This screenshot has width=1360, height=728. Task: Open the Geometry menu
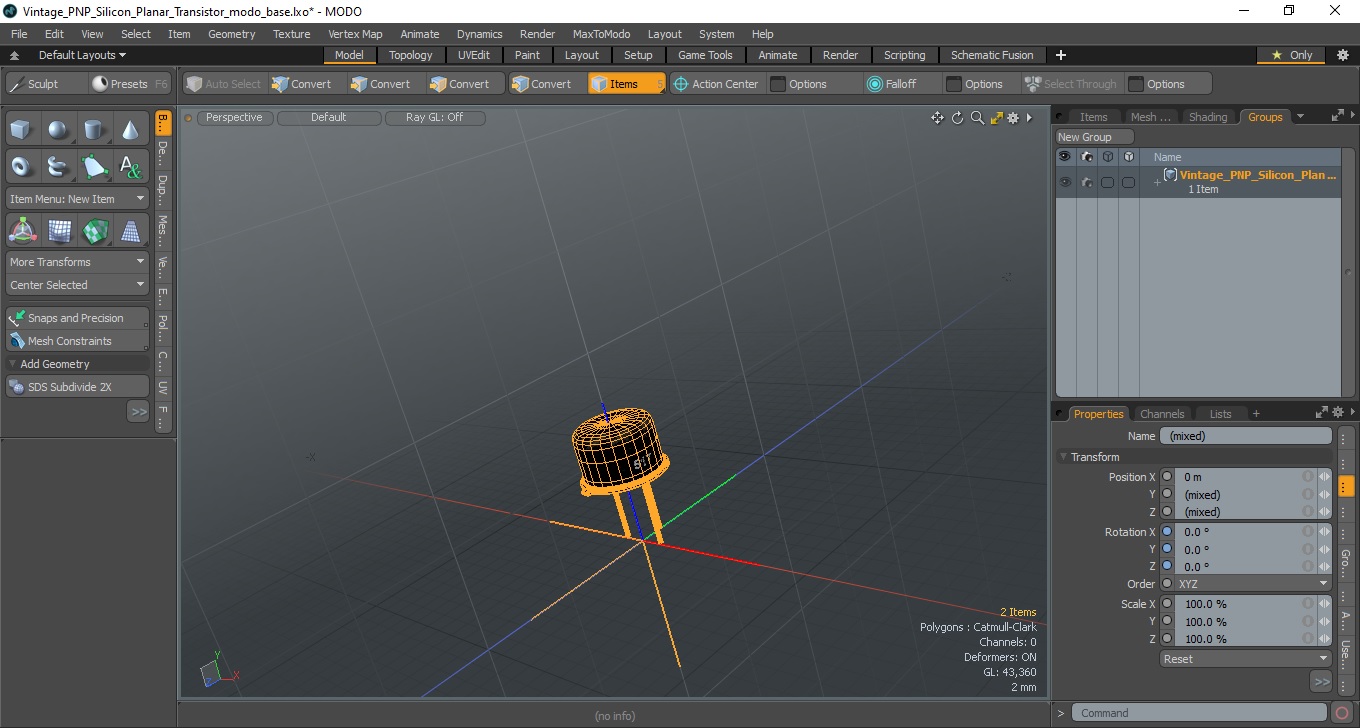pos(232,34)
